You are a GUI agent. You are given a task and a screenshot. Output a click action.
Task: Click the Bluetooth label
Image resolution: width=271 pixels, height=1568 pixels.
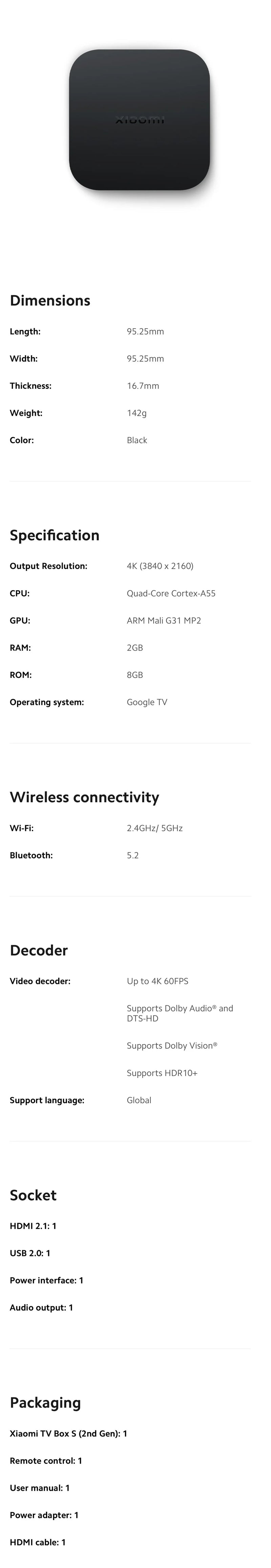click(31, 856)
